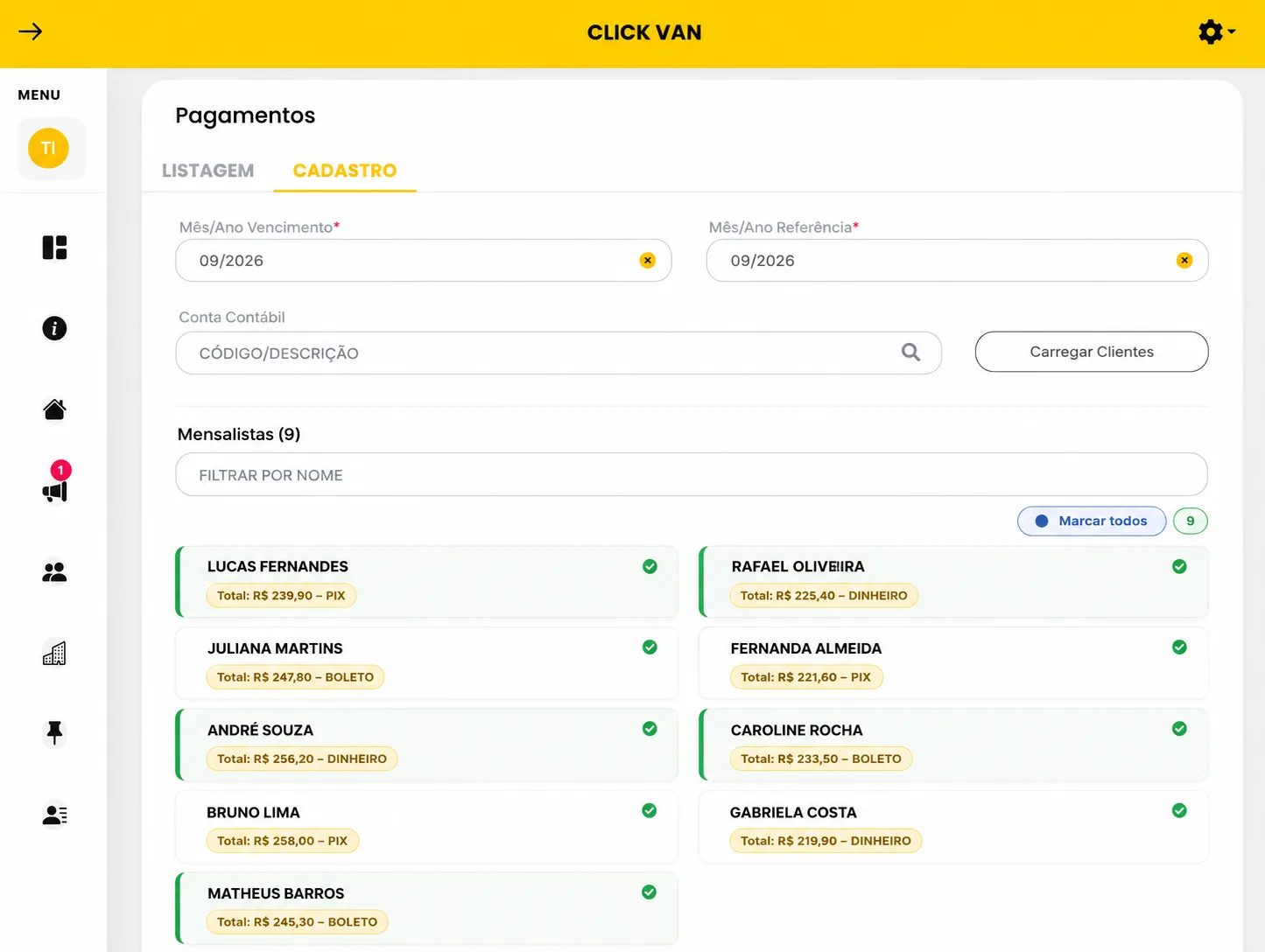Click the JULIANA MARTINS name
This screenshot has height=952, width=1265.
tap(275, 648)
